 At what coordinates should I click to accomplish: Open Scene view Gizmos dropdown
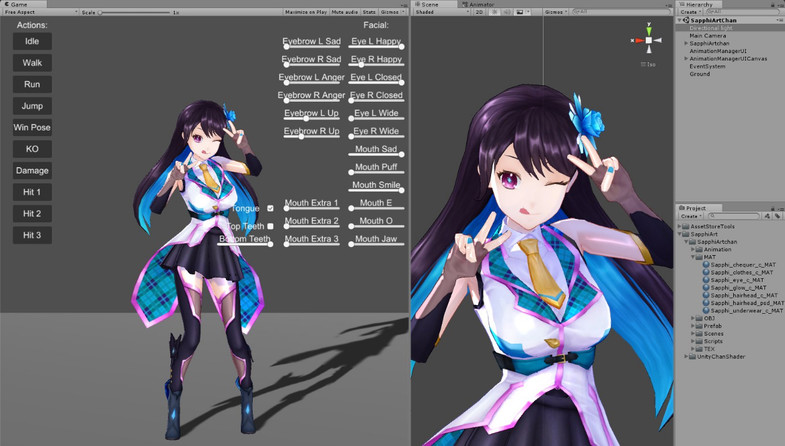(556, 12)
